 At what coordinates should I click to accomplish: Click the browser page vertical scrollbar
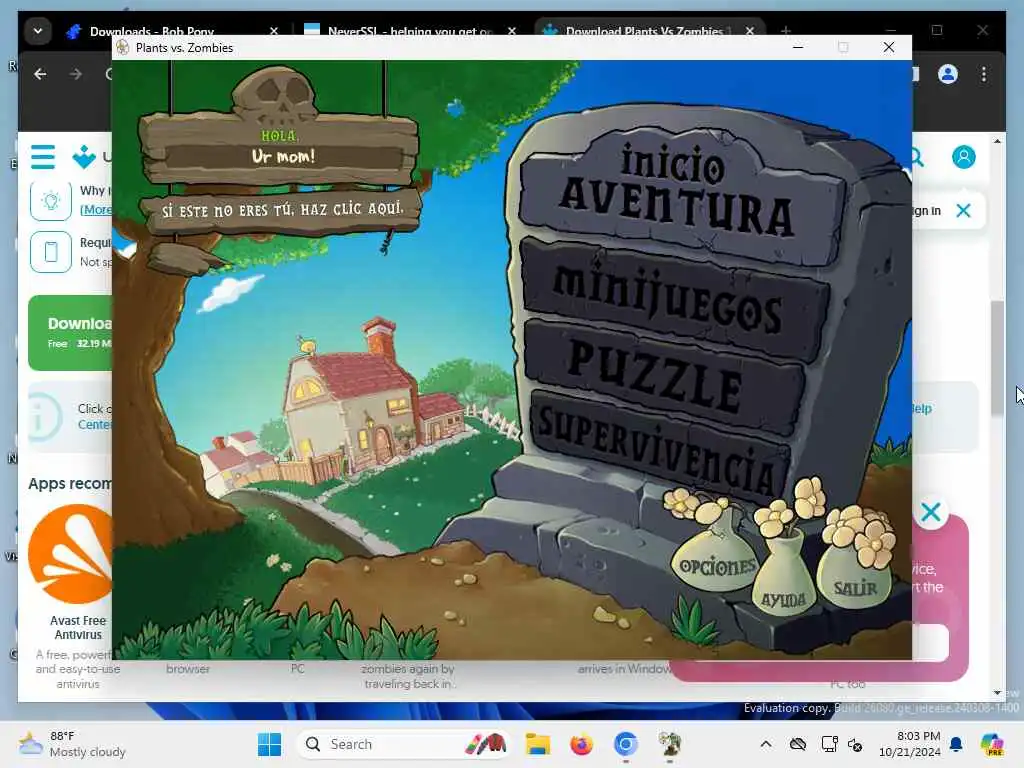coord(997,358)
